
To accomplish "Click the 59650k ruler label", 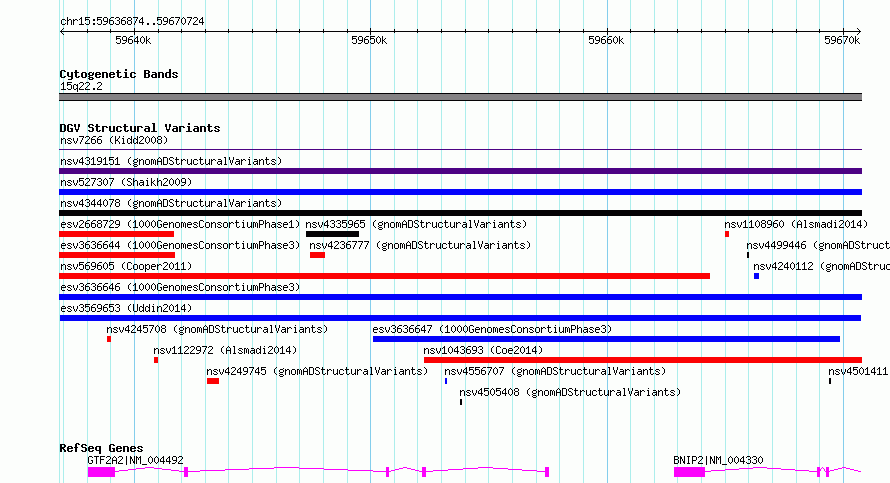I will pyautogui.click(x=369, y=40).
